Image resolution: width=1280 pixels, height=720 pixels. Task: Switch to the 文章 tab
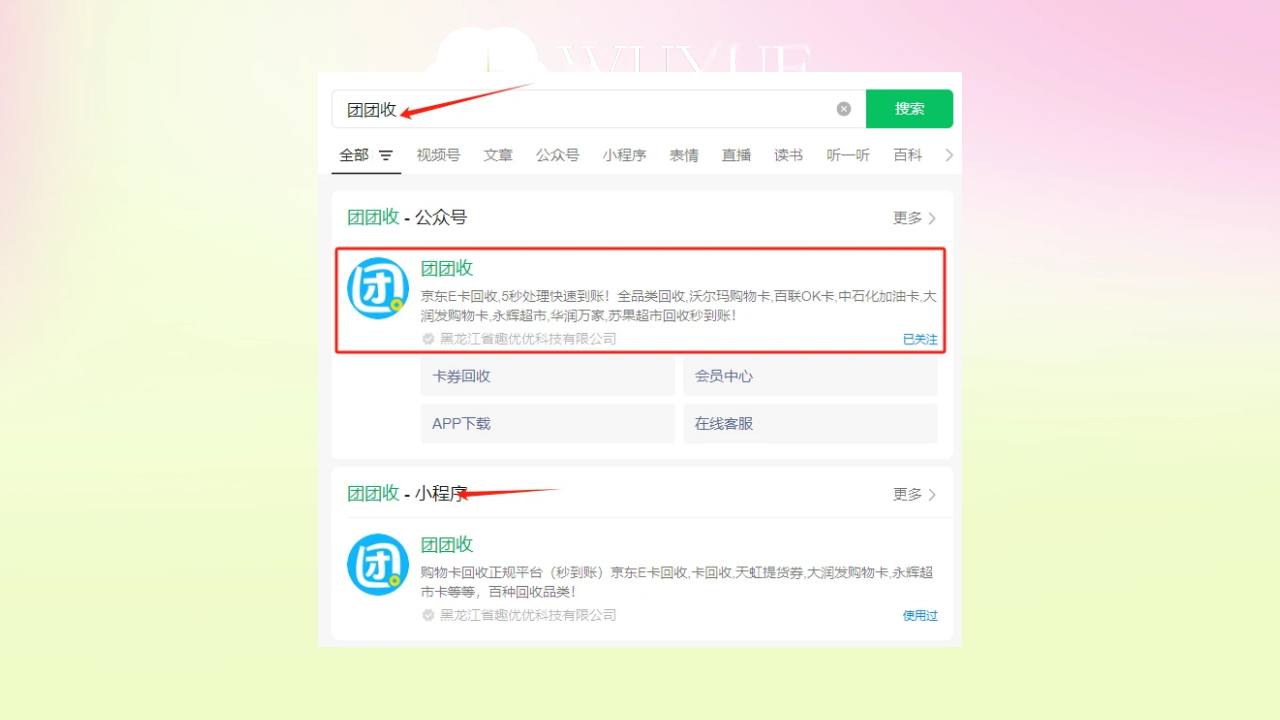pyautogui.click(x=498, y=155)
